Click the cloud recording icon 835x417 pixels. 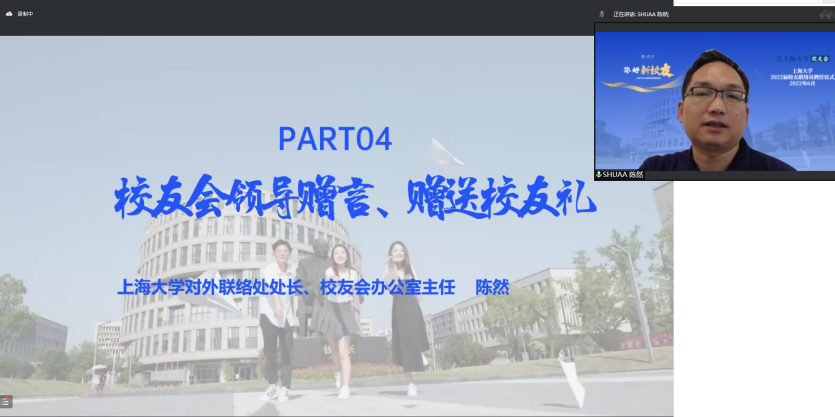pos(9,14)
